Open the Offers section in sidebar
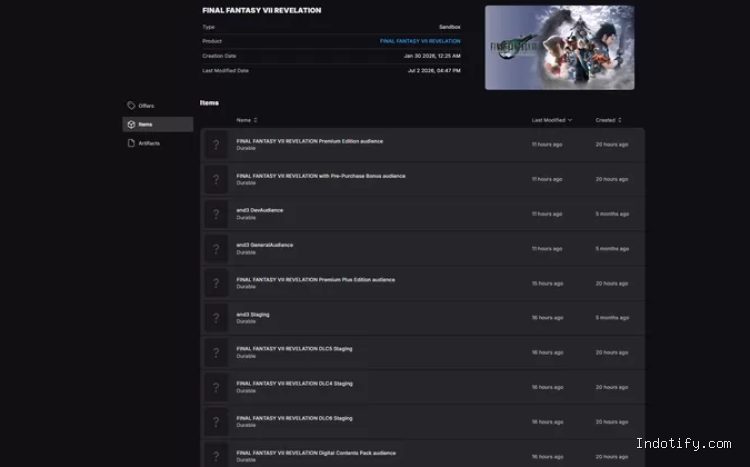 157,106
